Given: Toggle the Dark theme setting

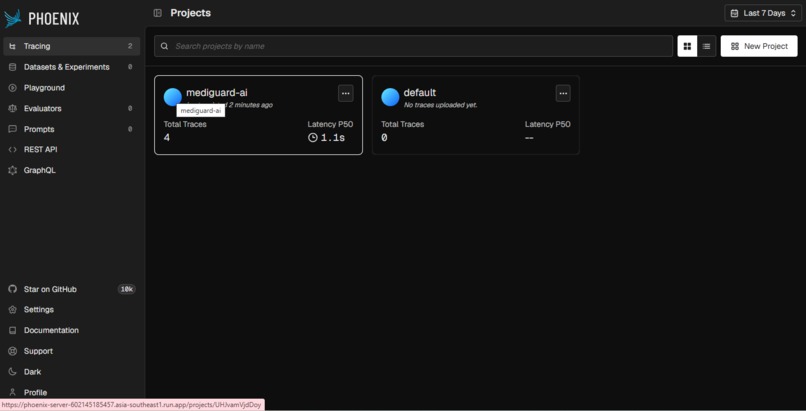Looking at the screenshot, I should (71, 371).
